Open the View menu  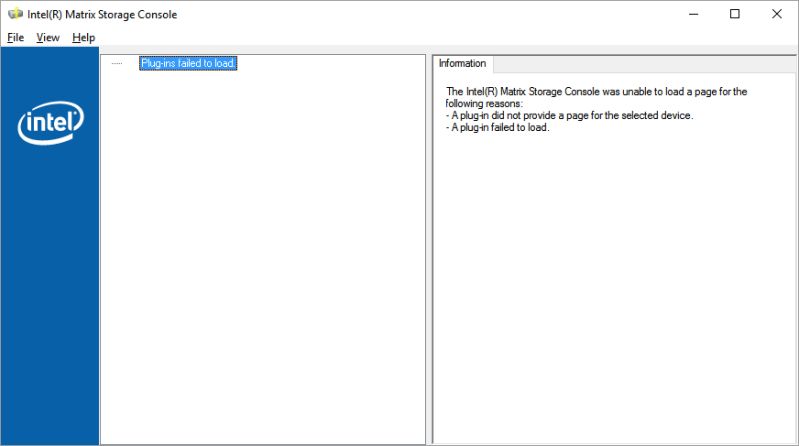[48, 38]
